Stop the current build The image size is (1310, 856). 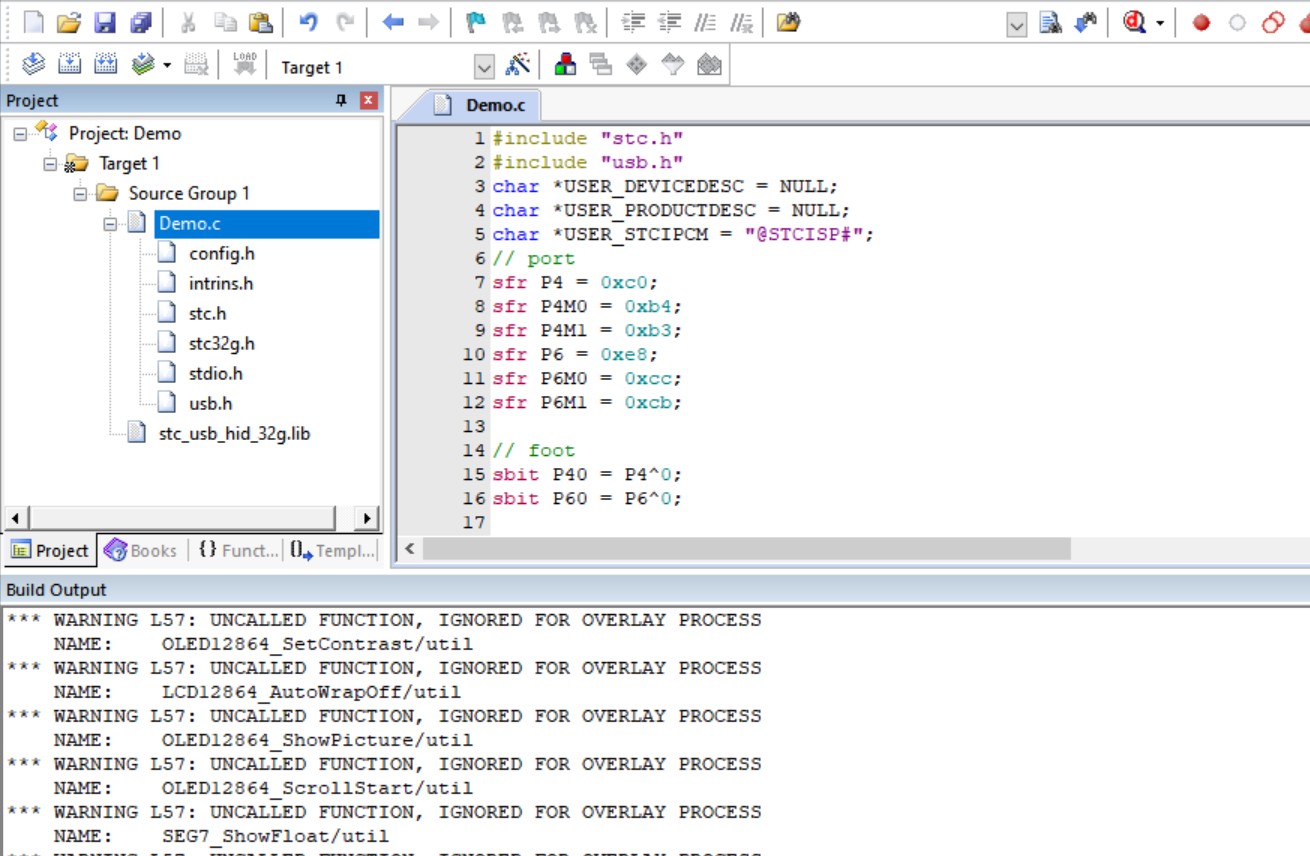[x=197, y=65]
